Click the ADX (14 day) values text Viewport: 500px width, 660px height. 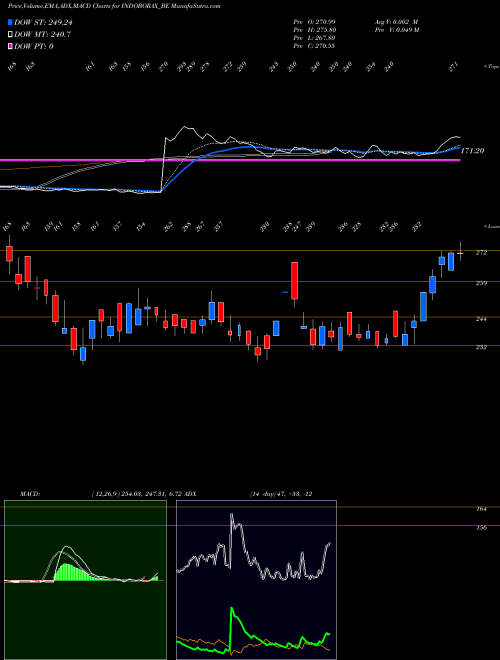point(280,494)
